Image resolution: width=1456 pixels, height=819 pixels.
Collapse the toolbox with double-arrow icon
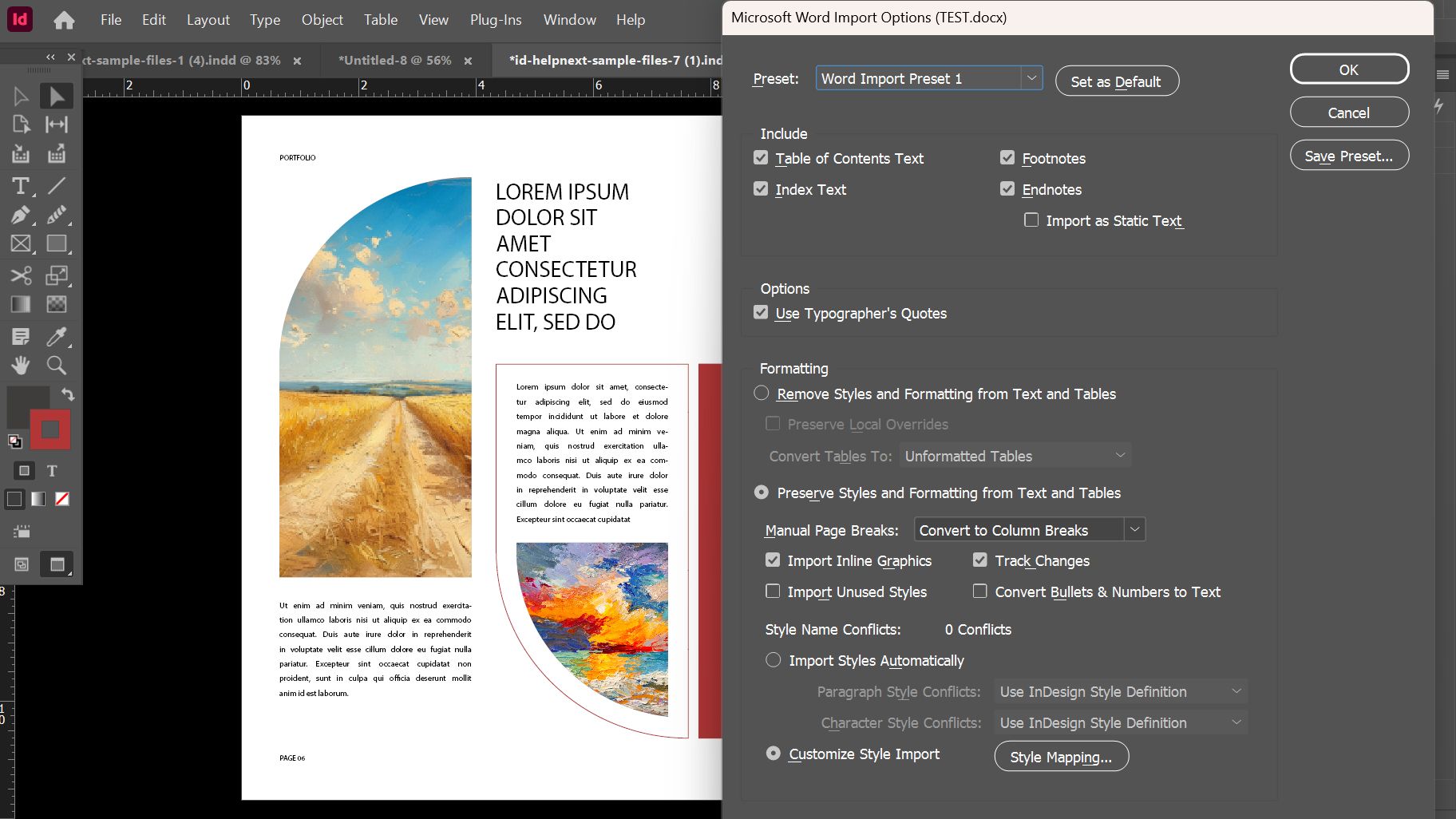(x=50, y=57)
